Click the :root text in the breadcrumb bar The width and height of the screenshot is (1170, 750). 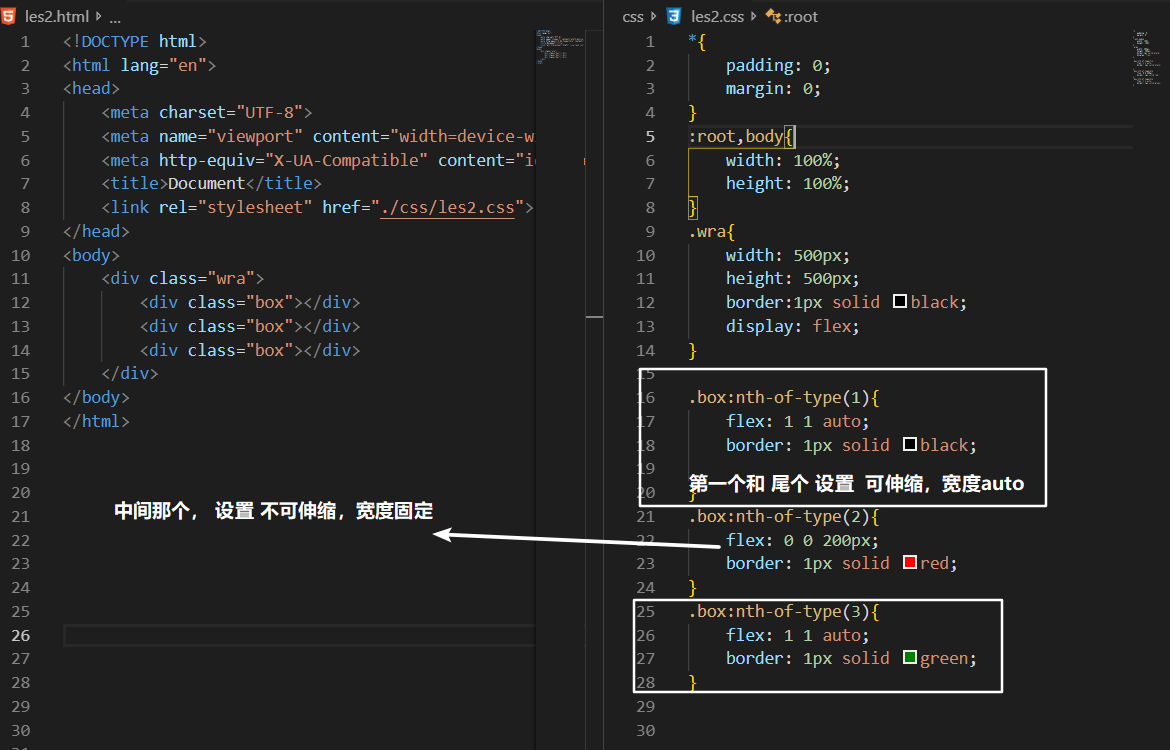pyautogui.click(x=802, y=16)
